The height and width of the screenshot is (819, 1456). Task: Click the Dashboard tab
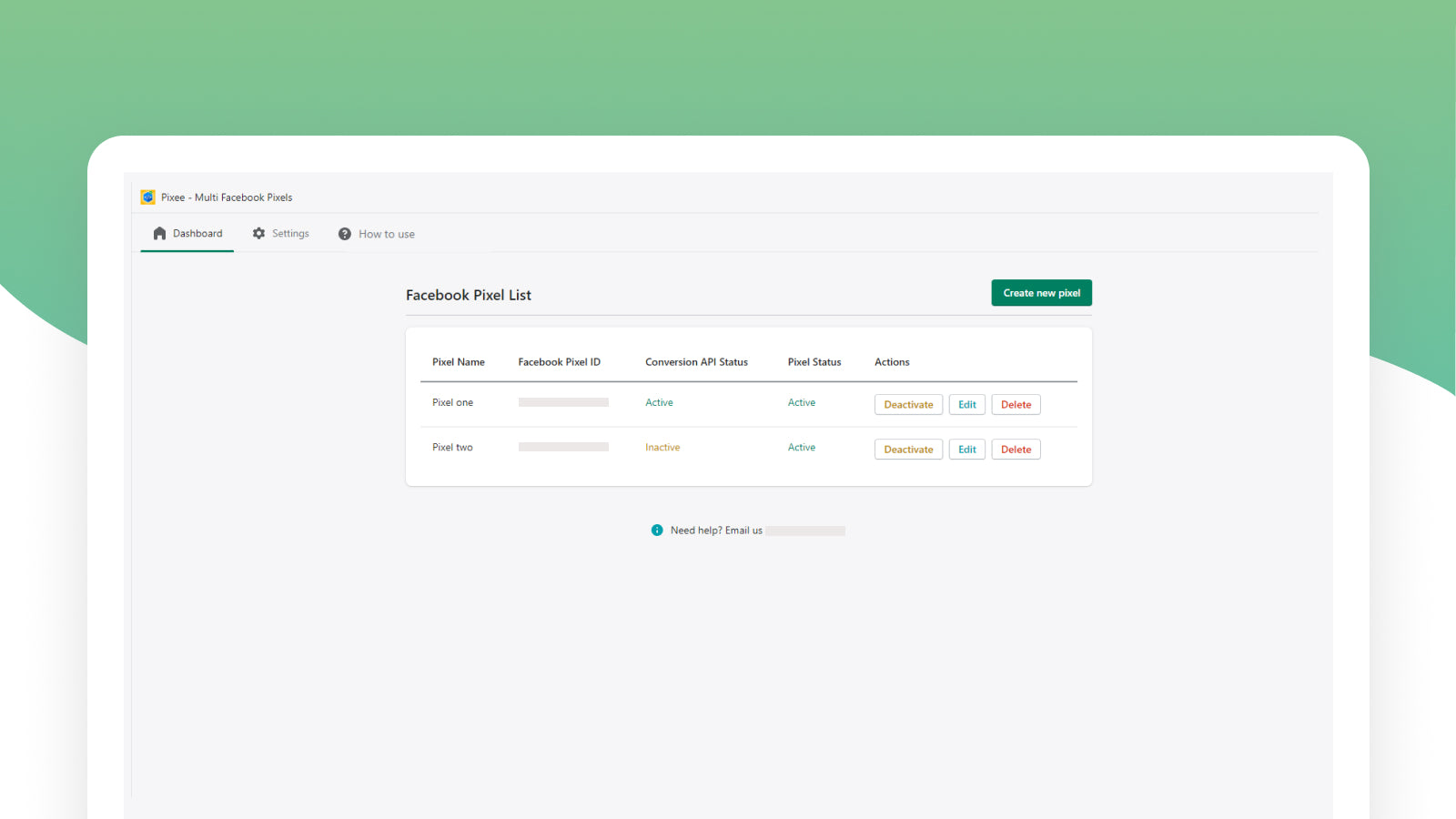[x=197, y=233]
